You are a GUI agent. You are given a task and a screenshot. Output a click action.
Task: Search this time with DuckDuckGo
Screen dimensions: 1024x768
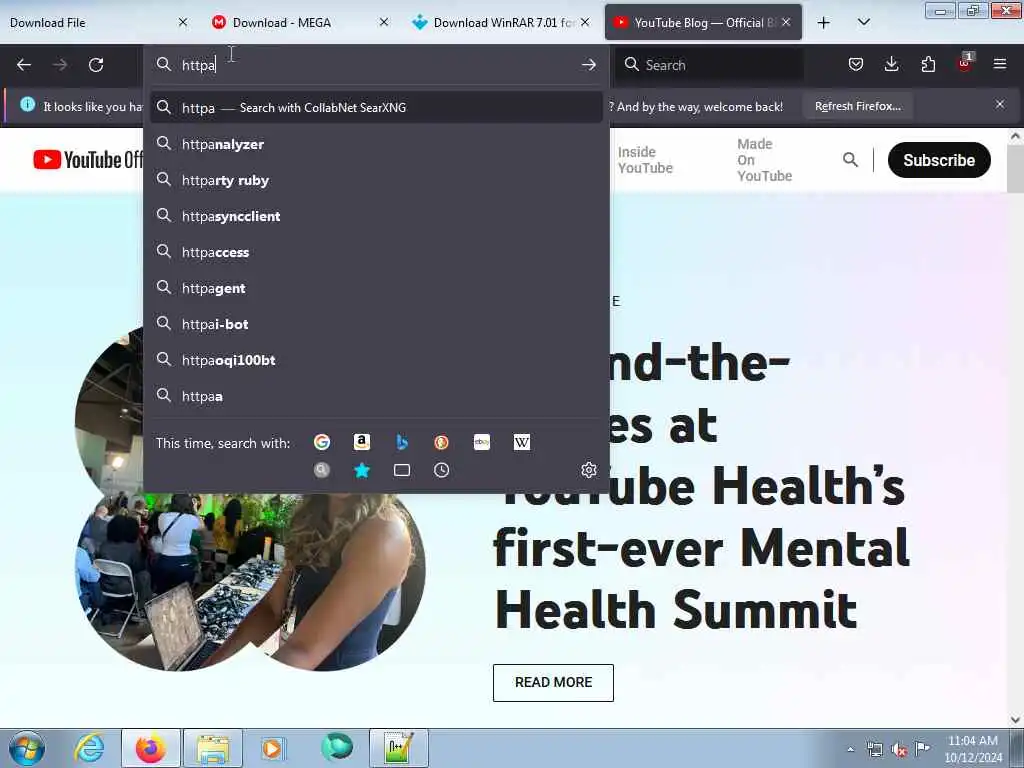(x=441, y=442)
